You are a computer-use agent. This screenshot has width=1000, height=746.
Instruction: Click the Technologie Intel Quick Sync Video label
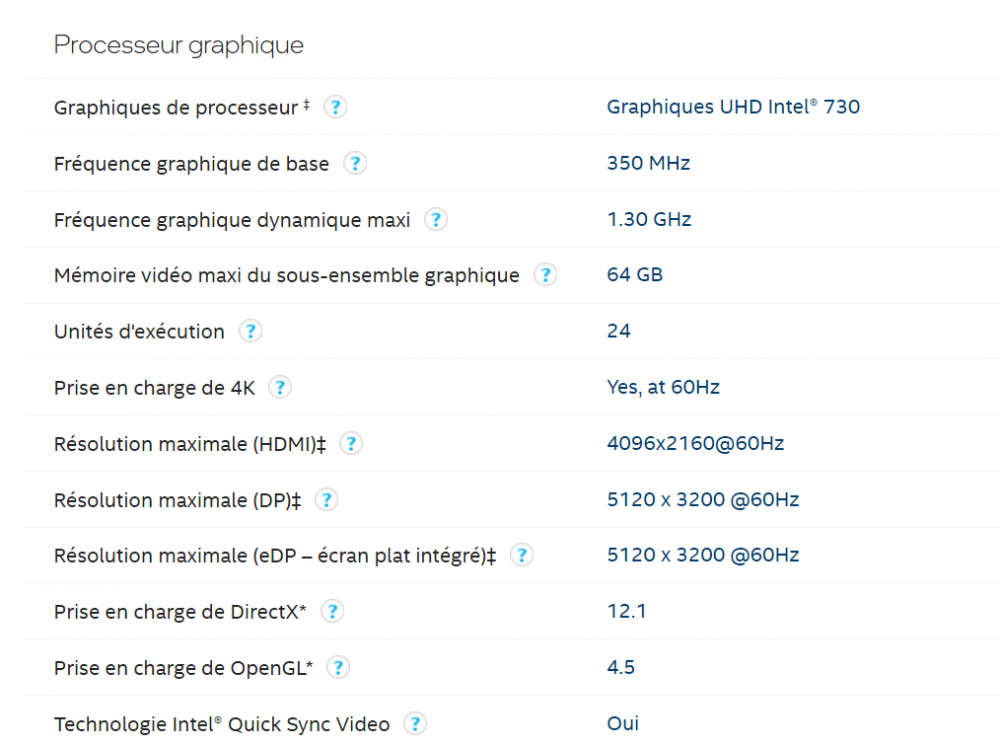pyautogui.click(x=222, y=724)
